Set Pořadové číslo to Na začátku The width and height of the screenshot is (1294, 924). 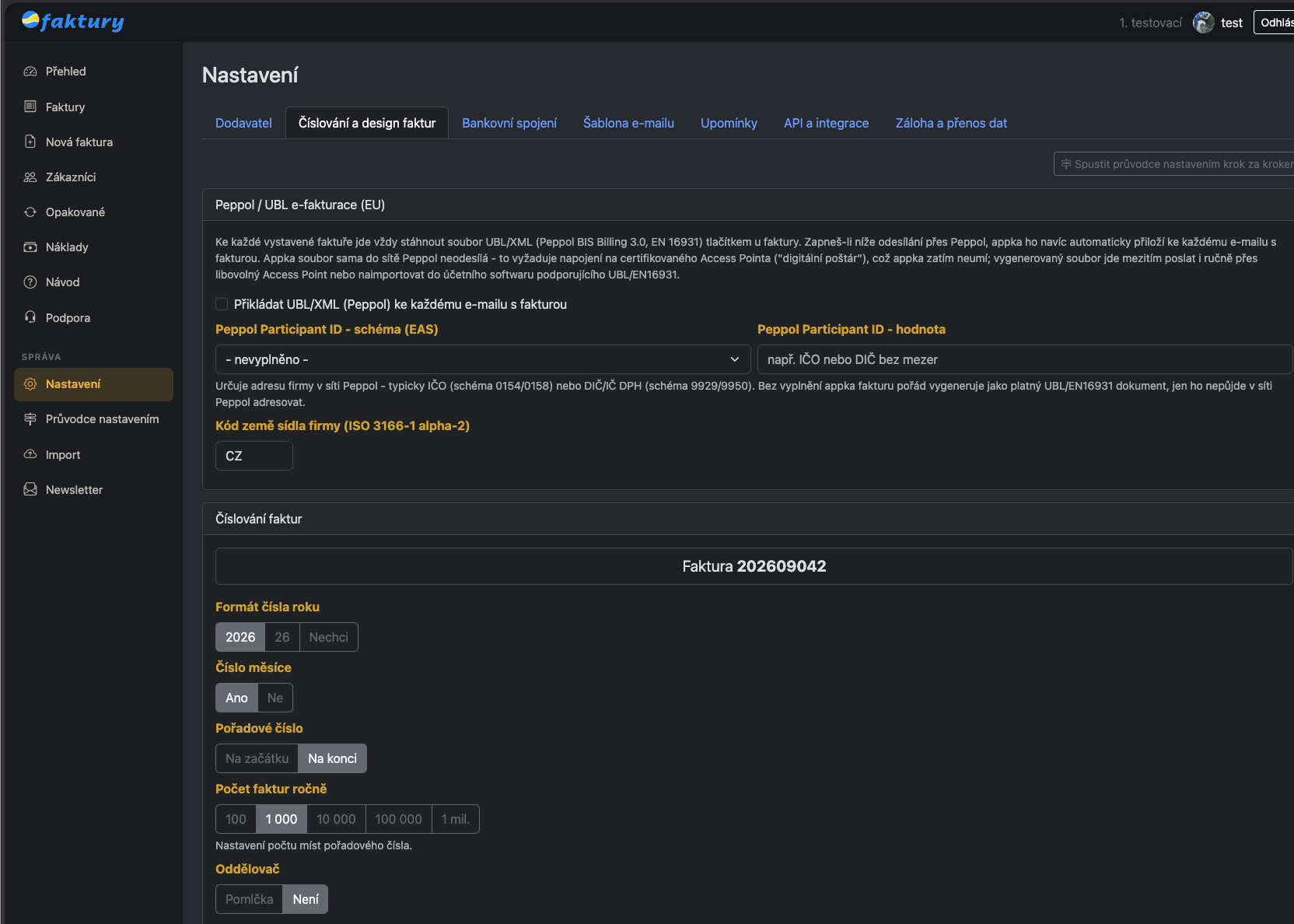click(x=257, y=758)
